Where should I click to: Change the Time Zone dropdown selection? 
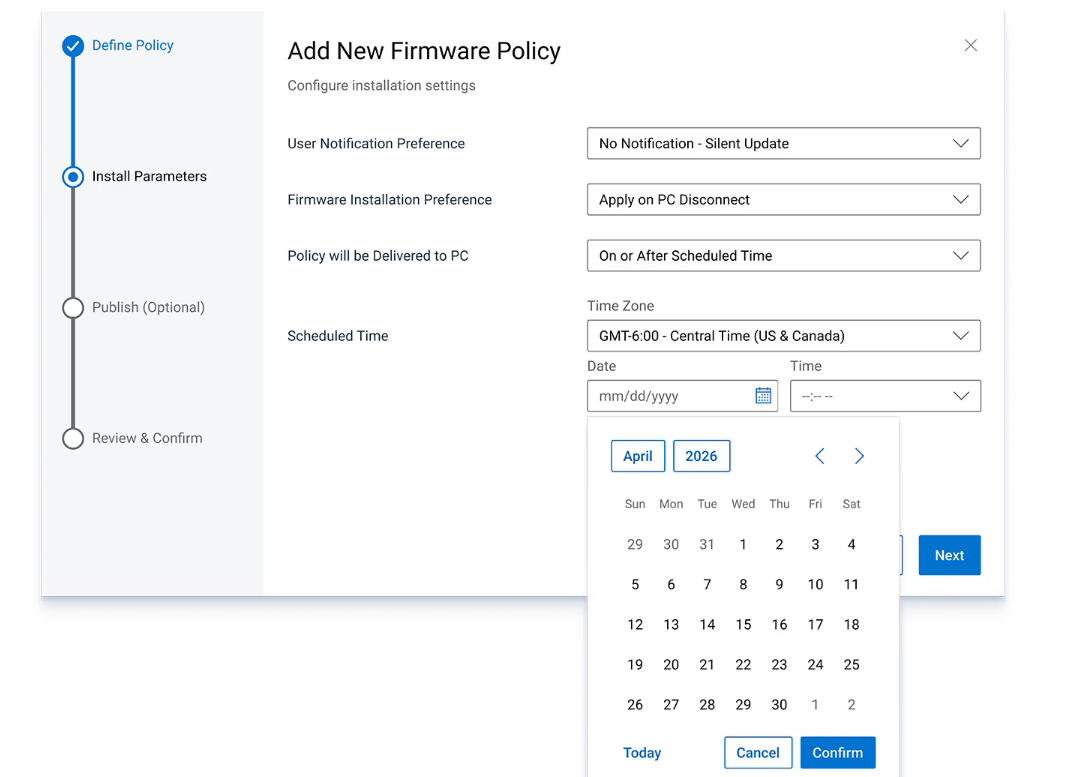[x=783, y=336]
